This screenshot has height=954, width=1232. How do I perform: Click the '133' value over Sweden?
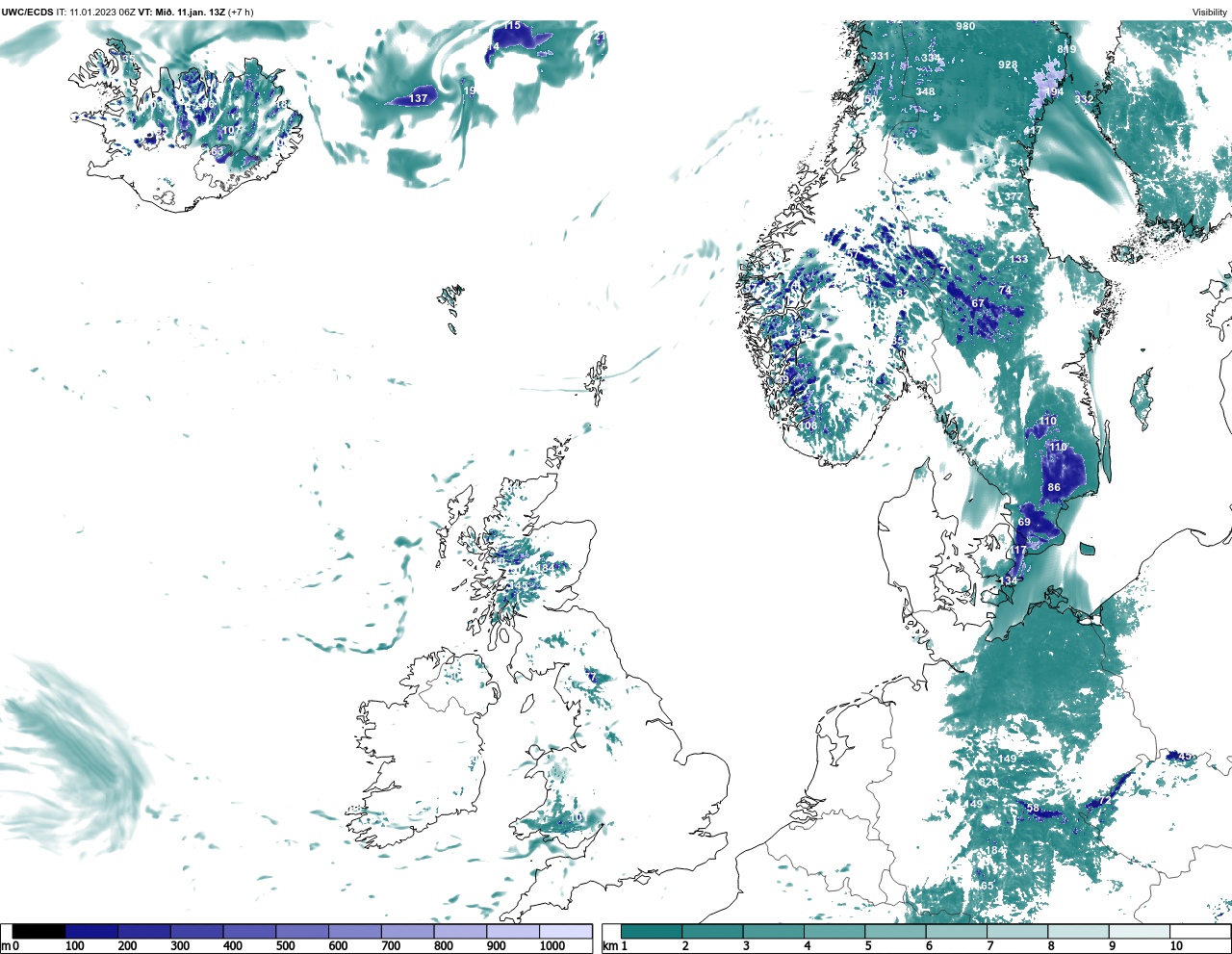pyautogui.click(x=1018, y=259)
